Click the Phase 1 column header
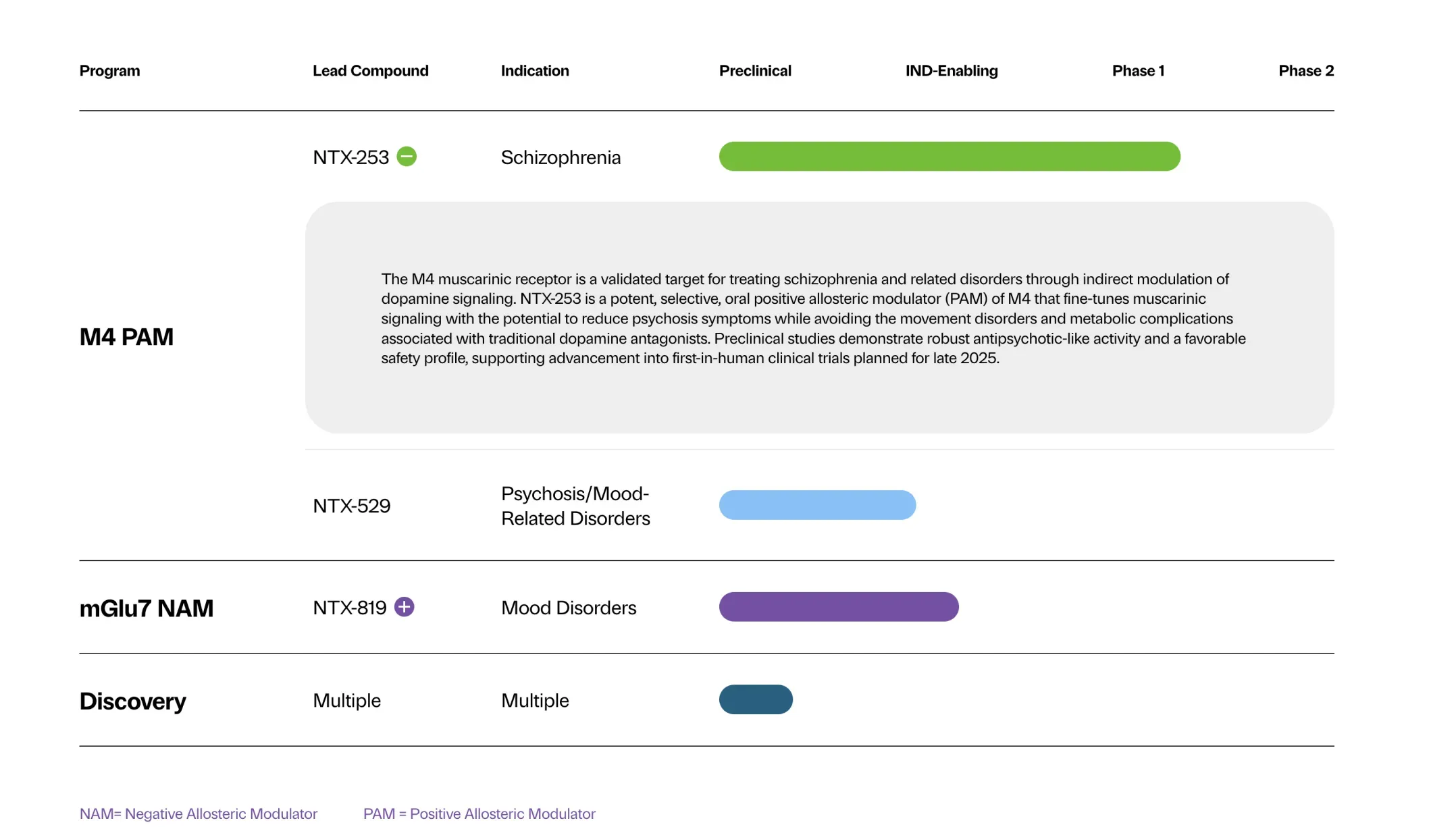Viewport: 1456px width, 827px height. (x=1138, y=71)
